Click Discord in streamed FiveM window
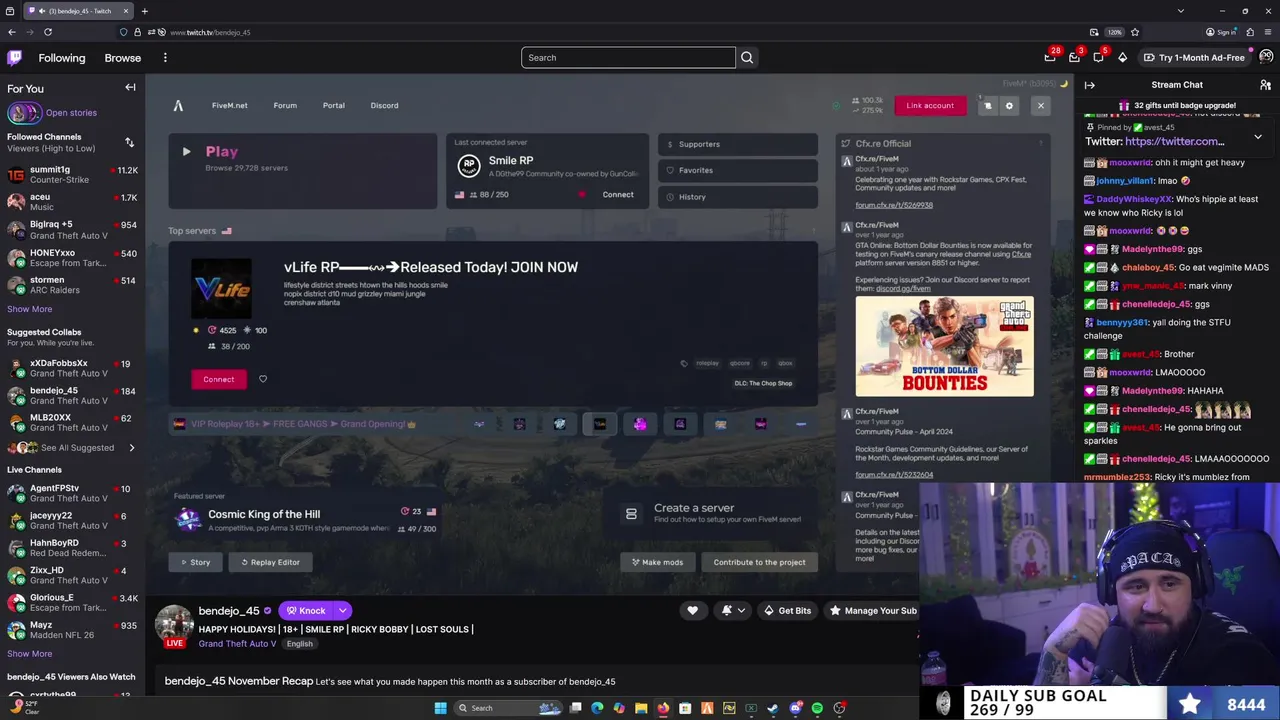This screenshot has width=1280, height=720. [x=384, y=105]
